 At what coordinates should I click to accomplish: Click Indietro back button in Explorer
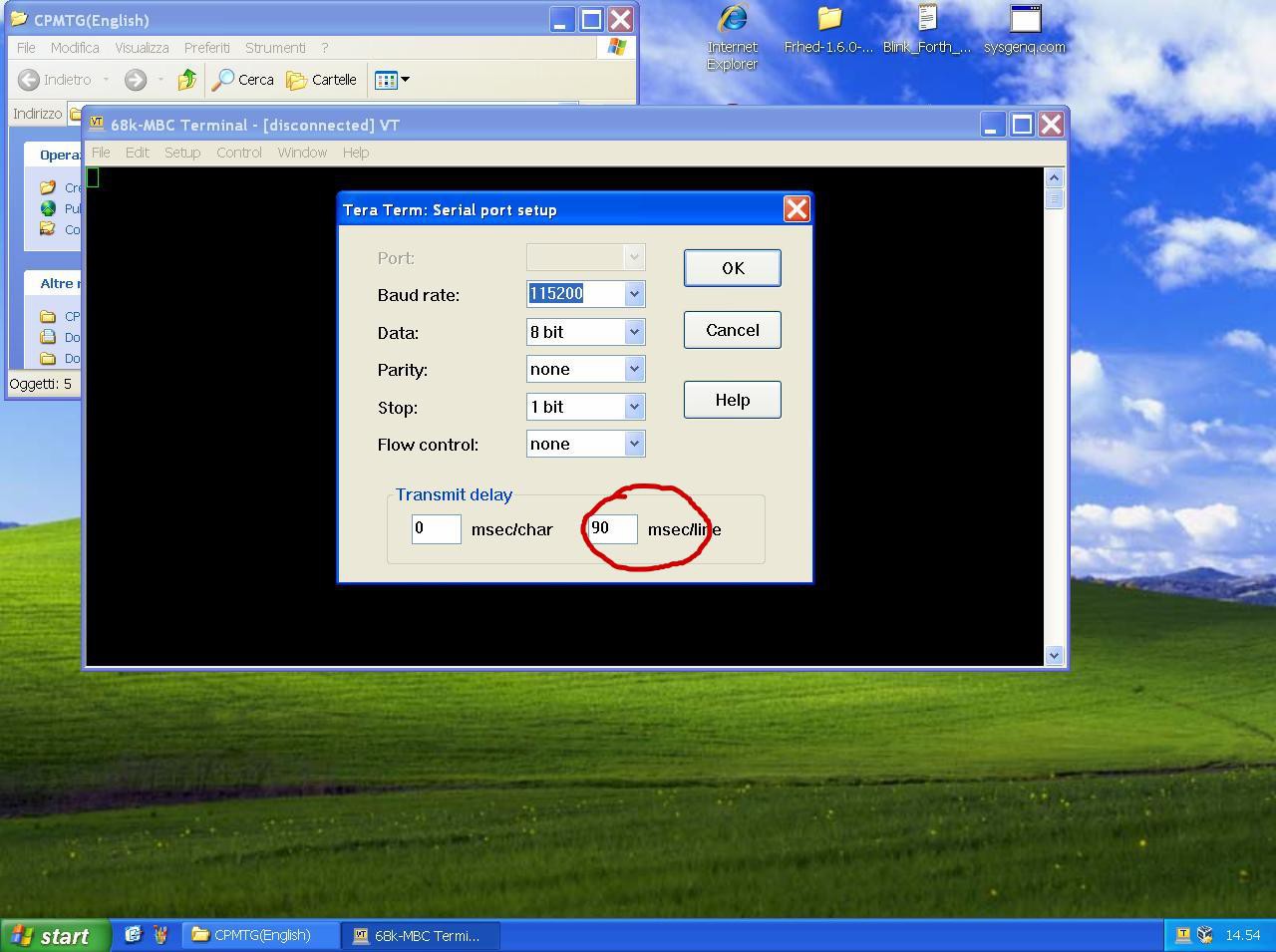point(55,80)
